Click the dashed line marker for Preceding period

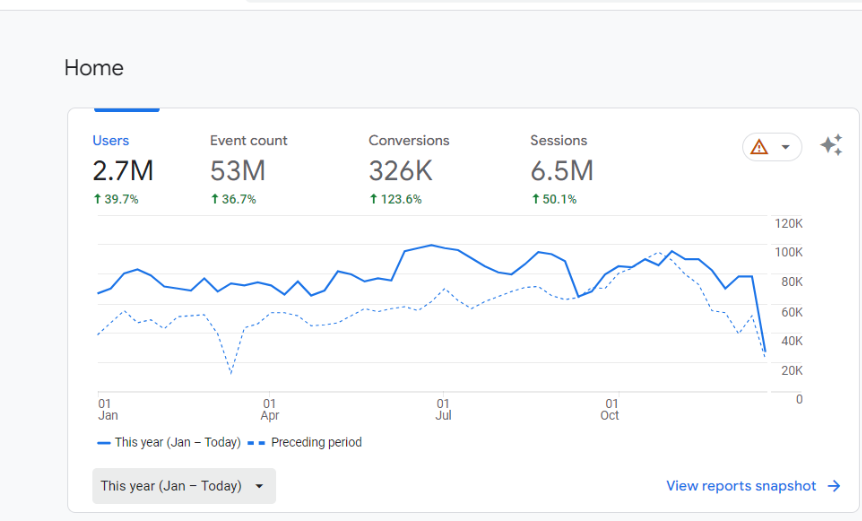pos(256,442)
